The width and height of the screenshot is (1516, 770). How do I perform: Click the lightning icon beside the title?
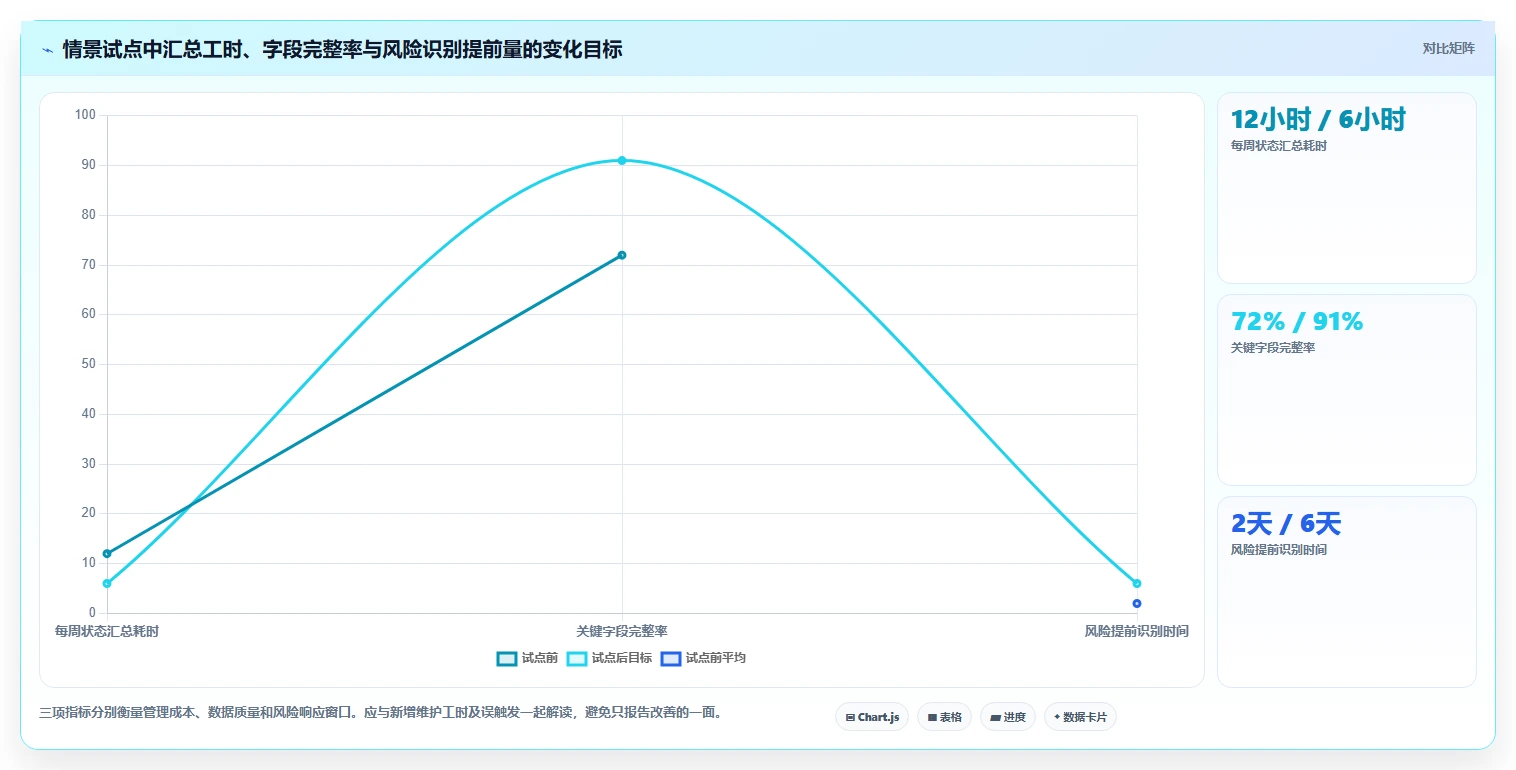pyautogui.click(x=48, y=50)
